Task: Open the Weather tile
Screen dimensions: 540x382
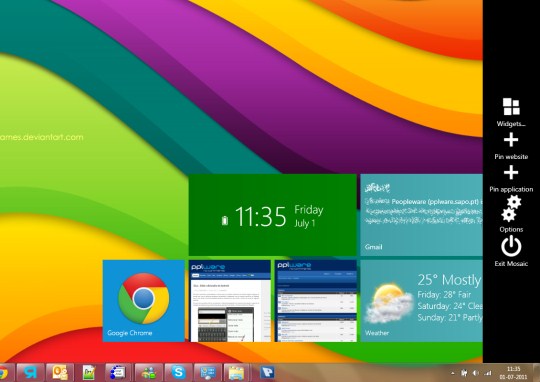Action: coord(421,301)
